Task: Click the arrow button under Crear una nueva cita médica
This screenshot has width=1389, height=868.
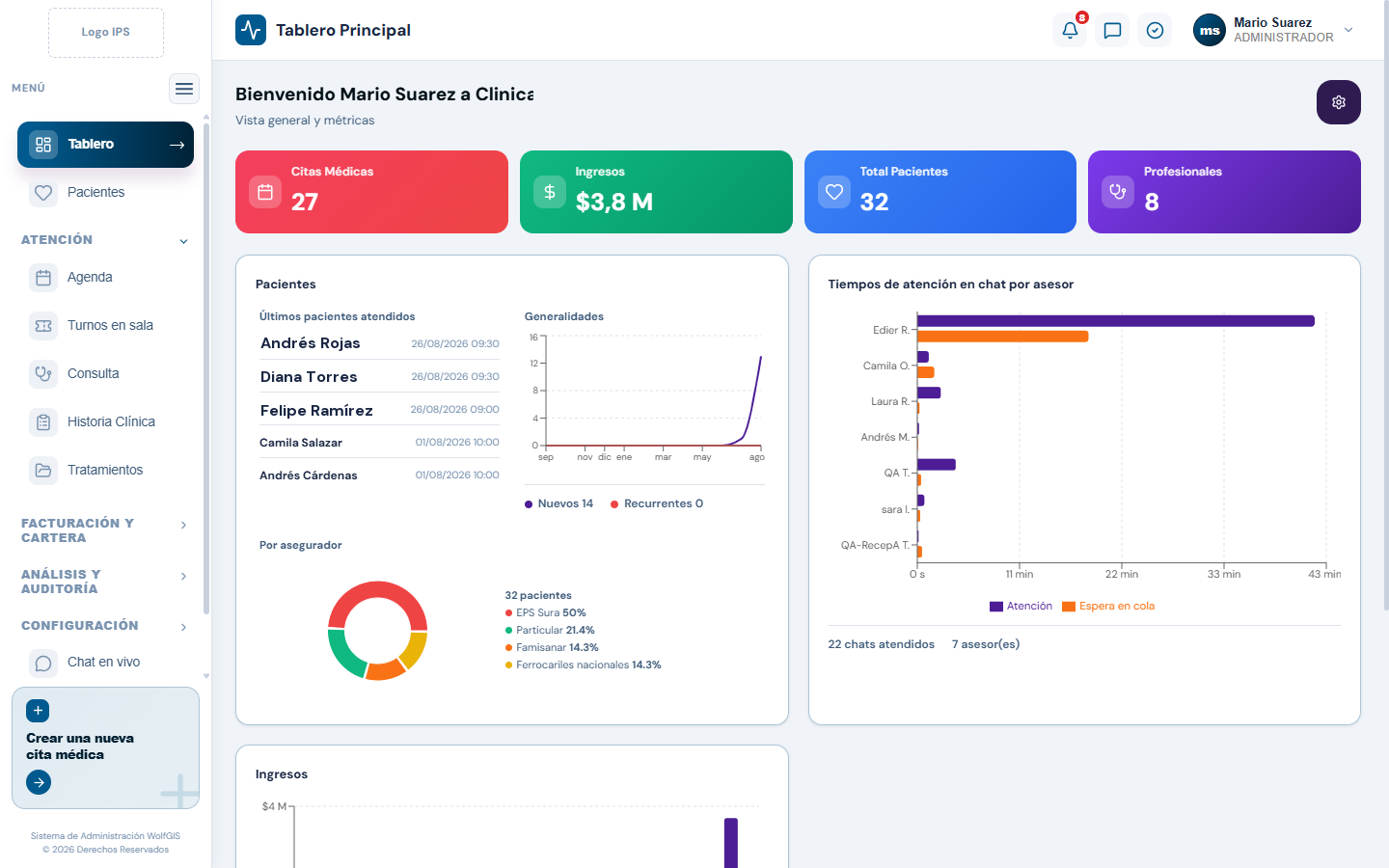Action: pos(39,782)
